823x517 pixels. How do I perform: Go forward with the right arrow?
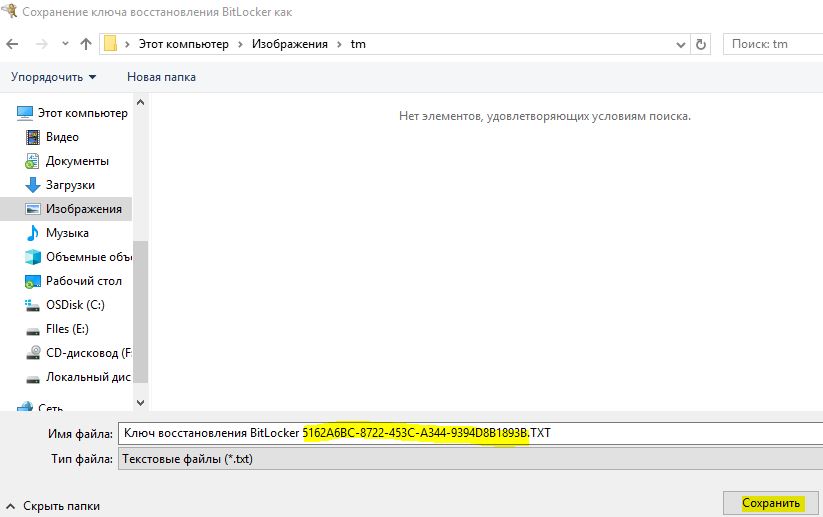[x=41, y=44]
